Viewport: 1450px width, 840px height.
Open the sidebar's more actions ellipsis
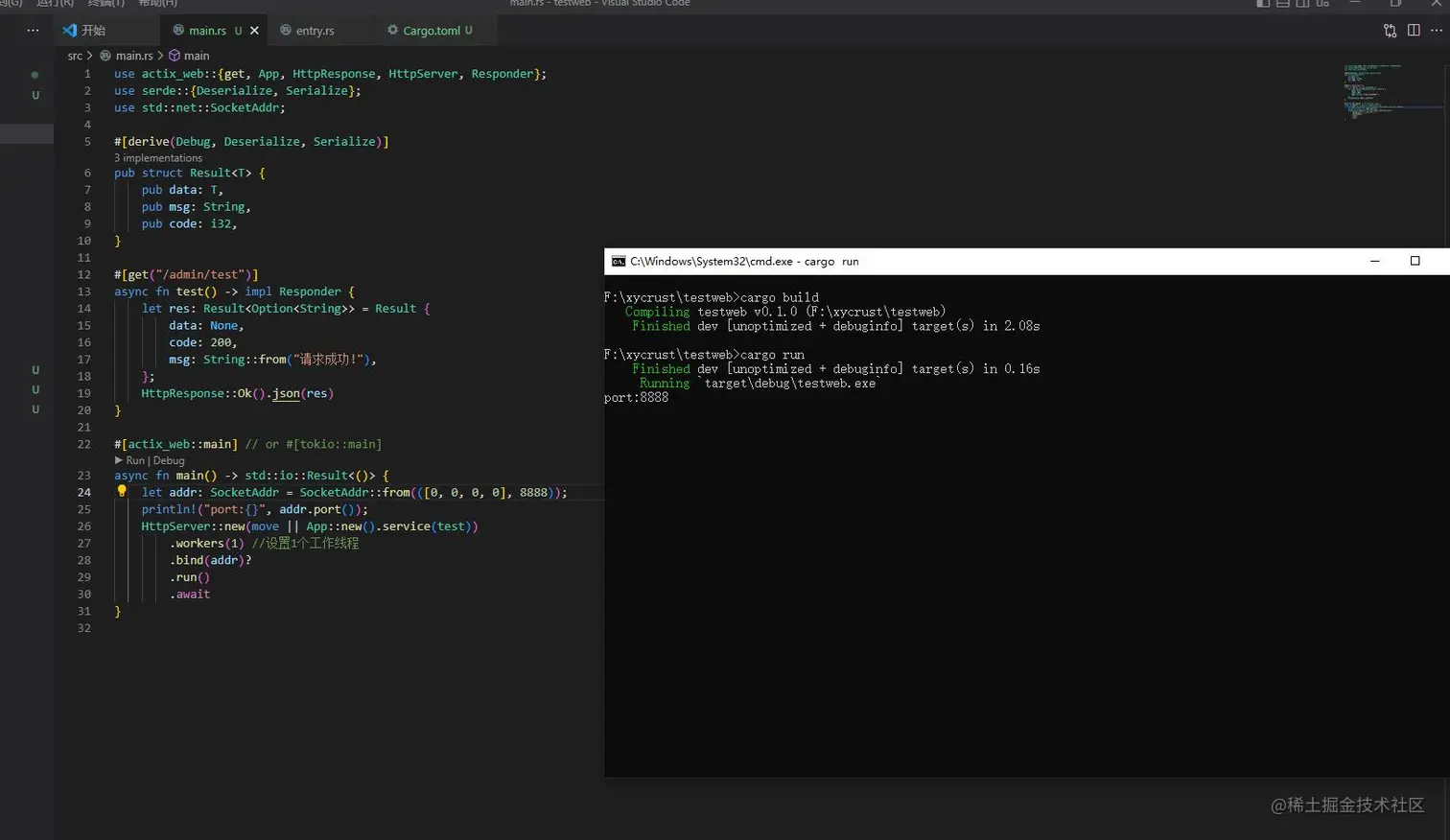(34, 31)
